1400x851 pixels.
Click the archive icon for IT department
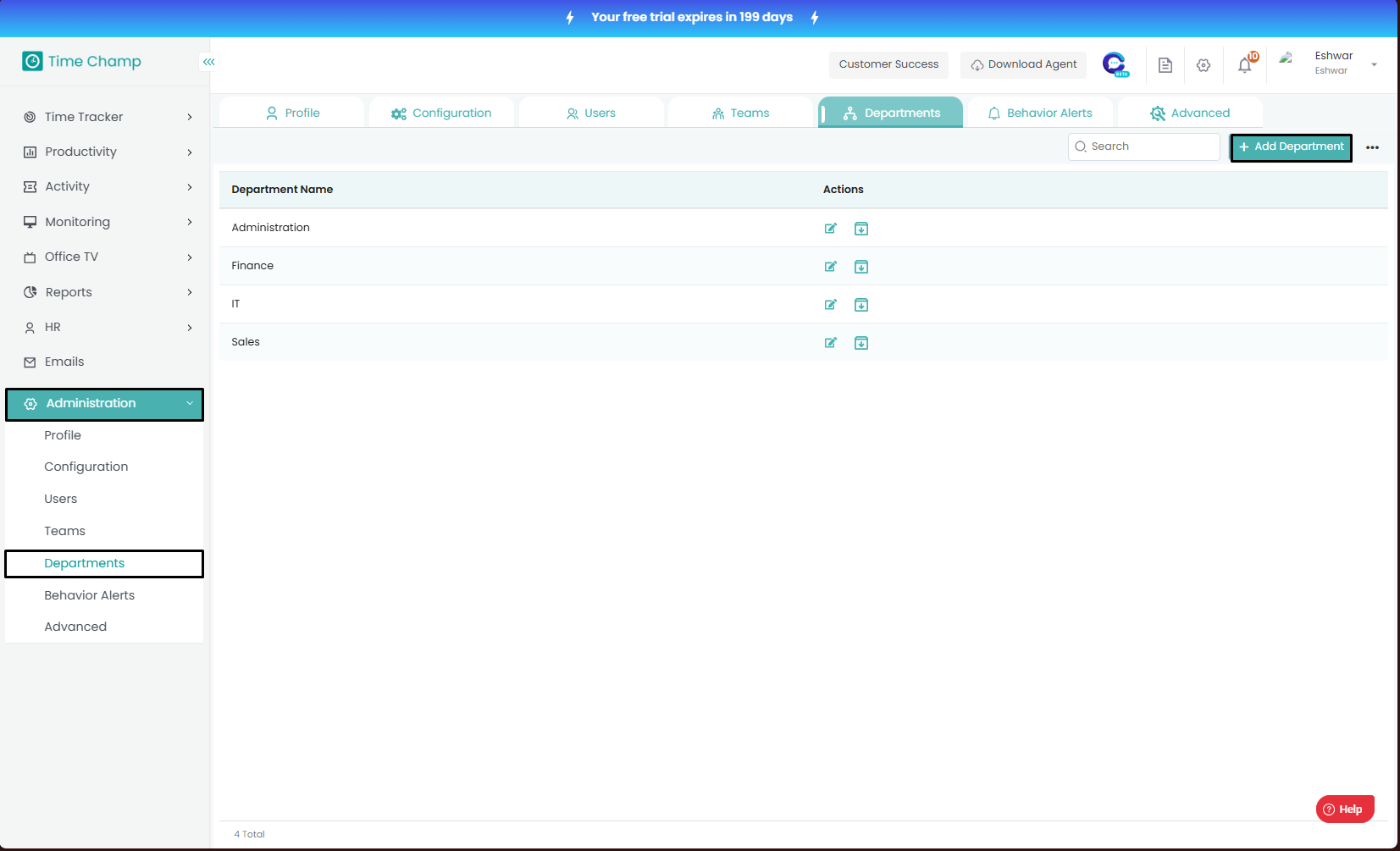coord(860,305)
